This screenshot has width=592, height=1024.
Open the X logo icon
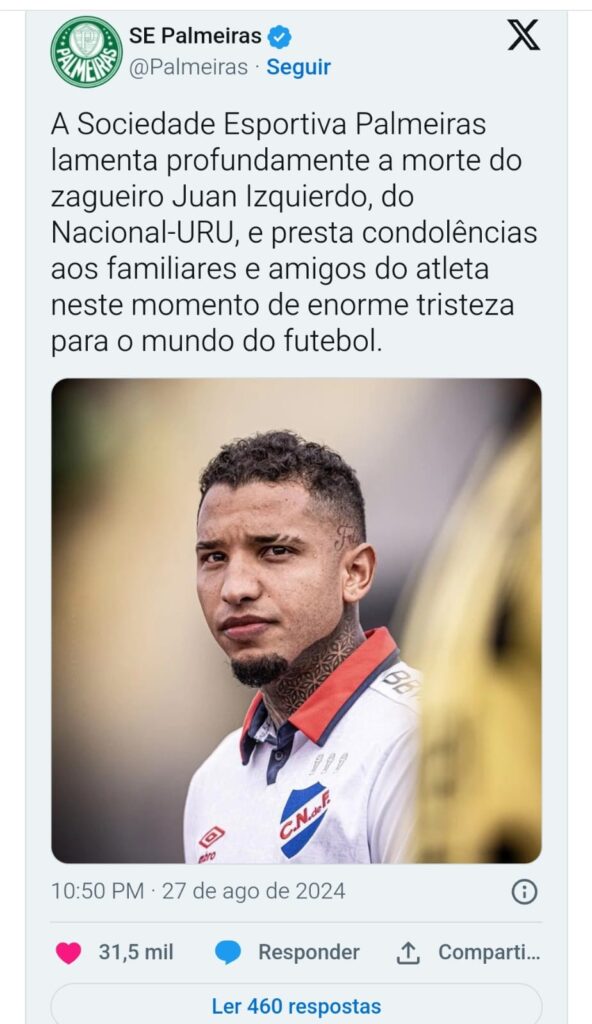(x=523, y=35)
